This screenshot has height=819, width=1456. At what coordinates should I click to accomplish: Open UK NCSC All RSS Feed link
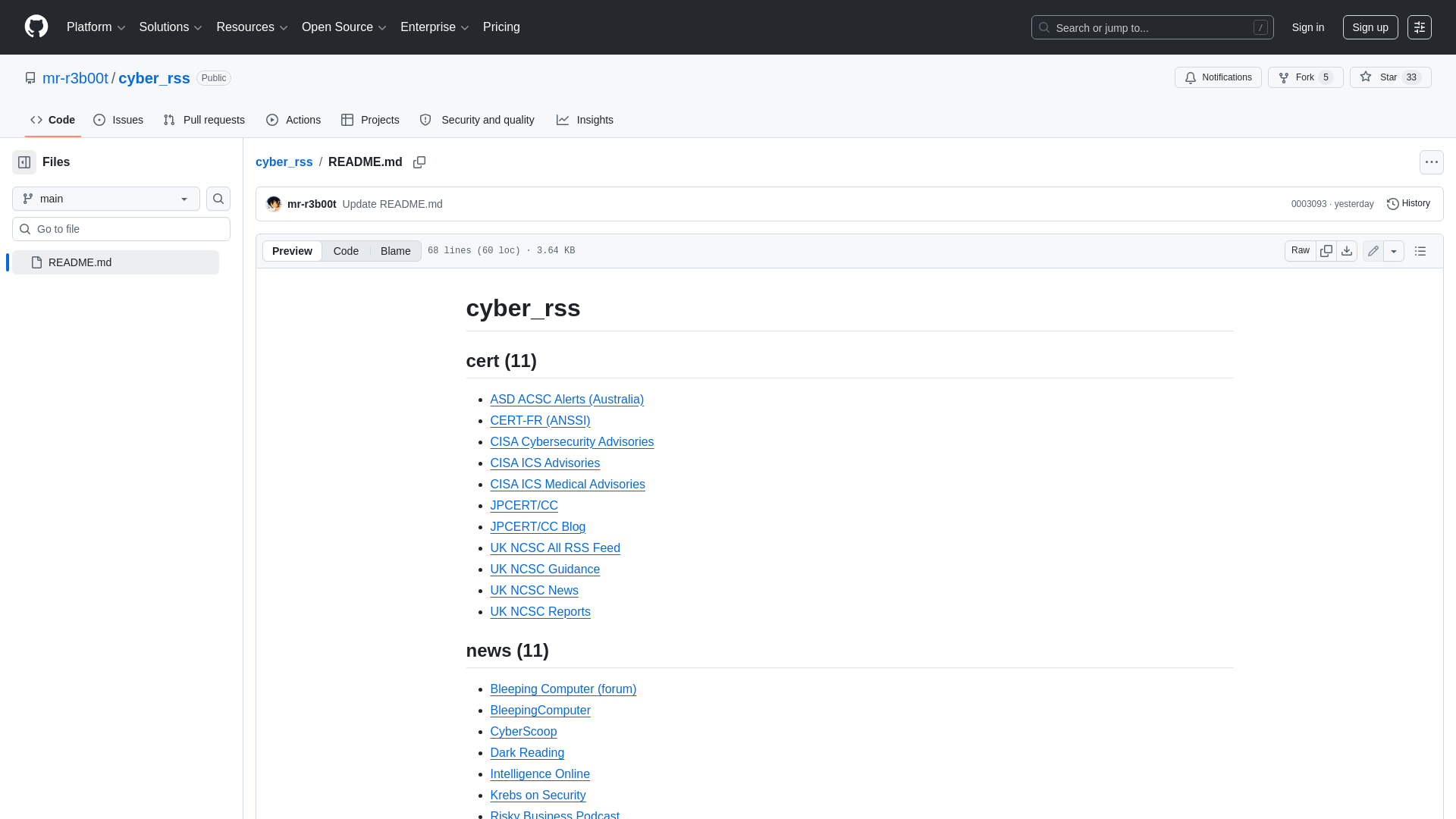click(555, 548)
